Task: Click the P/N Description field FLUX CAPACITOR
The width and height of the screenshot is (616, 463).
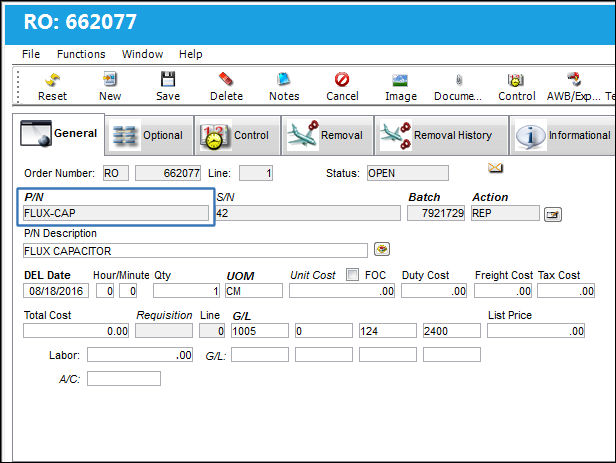Action: tap(195, 251)
